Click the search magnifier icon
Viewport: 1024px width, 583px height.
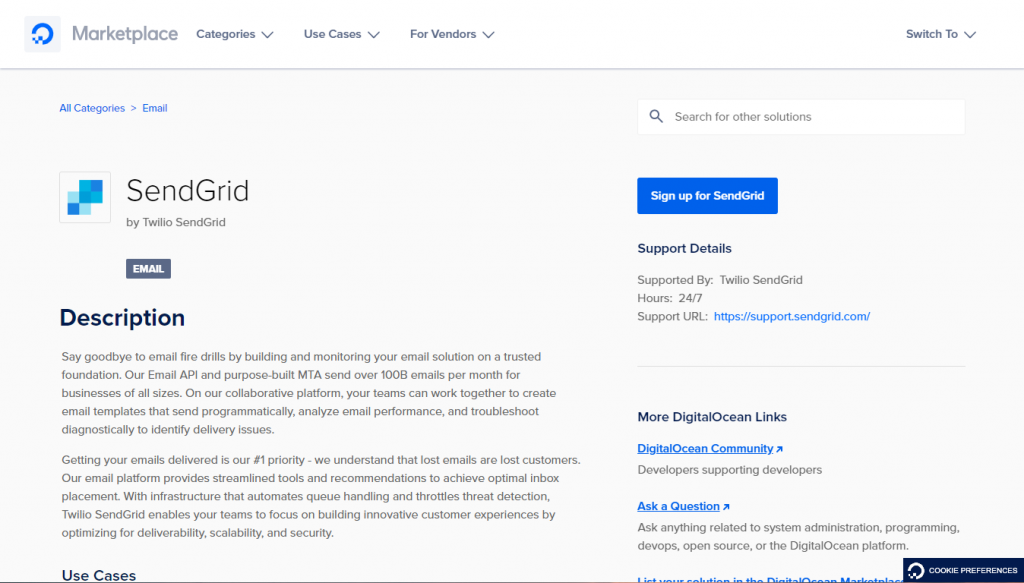(656, 116)
